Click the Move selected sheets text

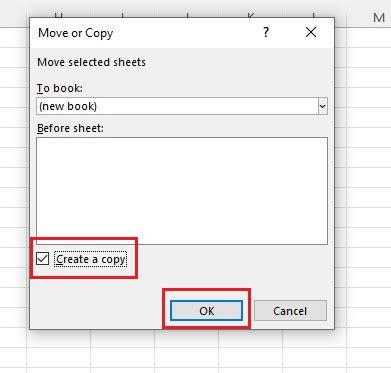[91, 62]
